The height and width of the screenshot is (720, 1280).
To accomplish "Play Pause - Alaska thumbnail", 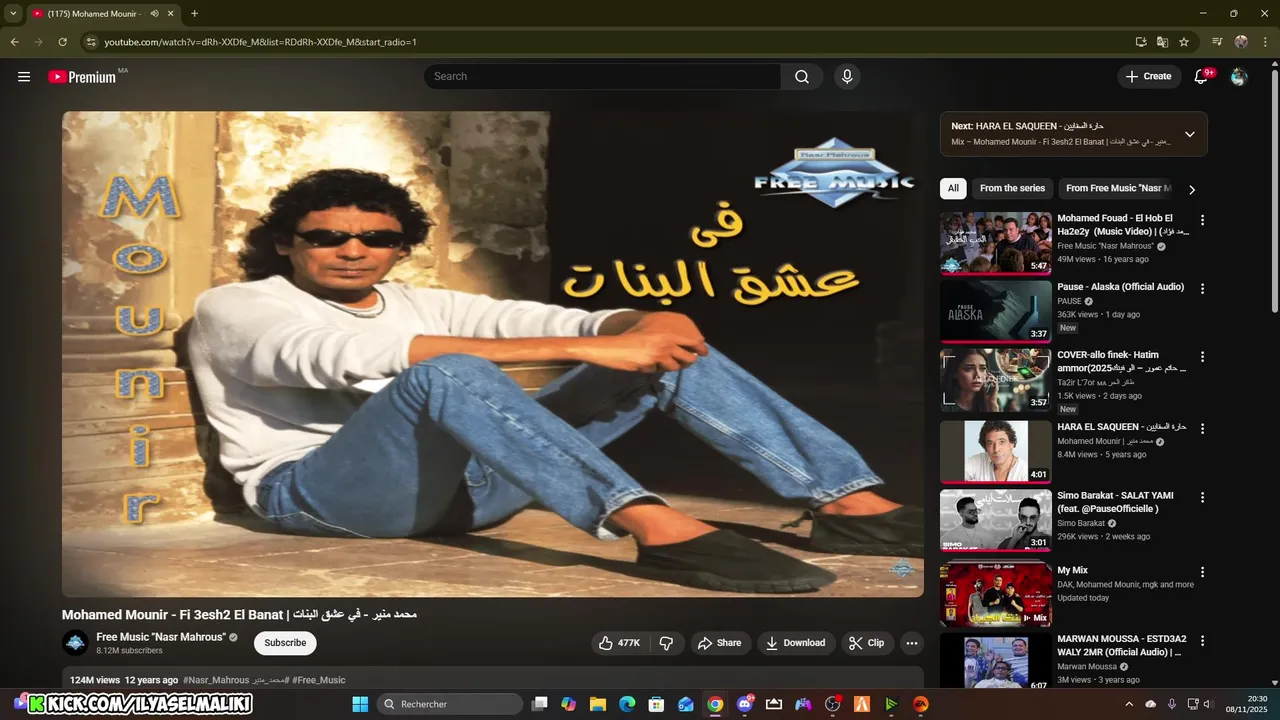I will tap(996, 312).
